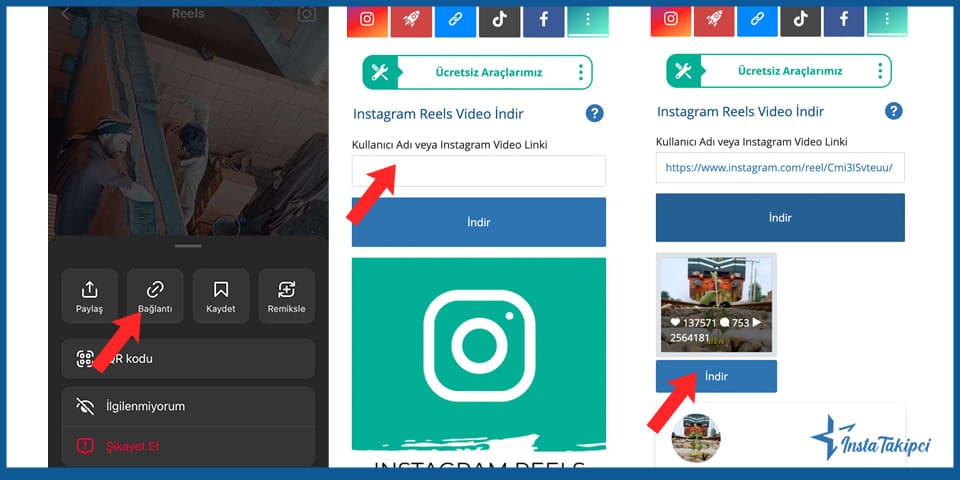Tap the Paylaş share icon in Reels menu

(89, 296)
